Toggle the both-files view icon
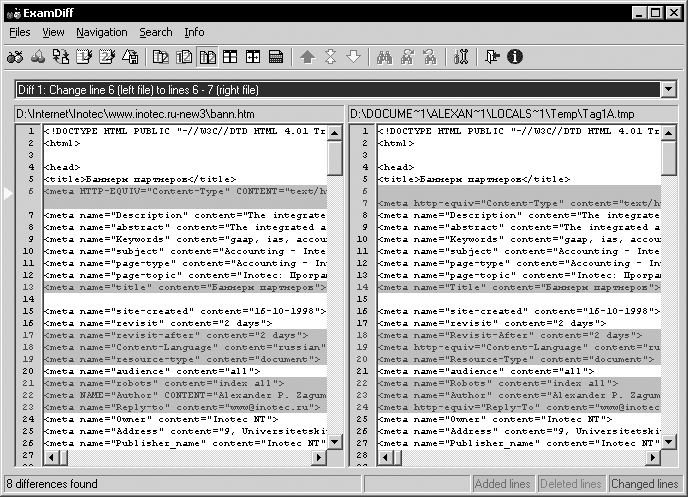688x497 pixels. [208, 57]
